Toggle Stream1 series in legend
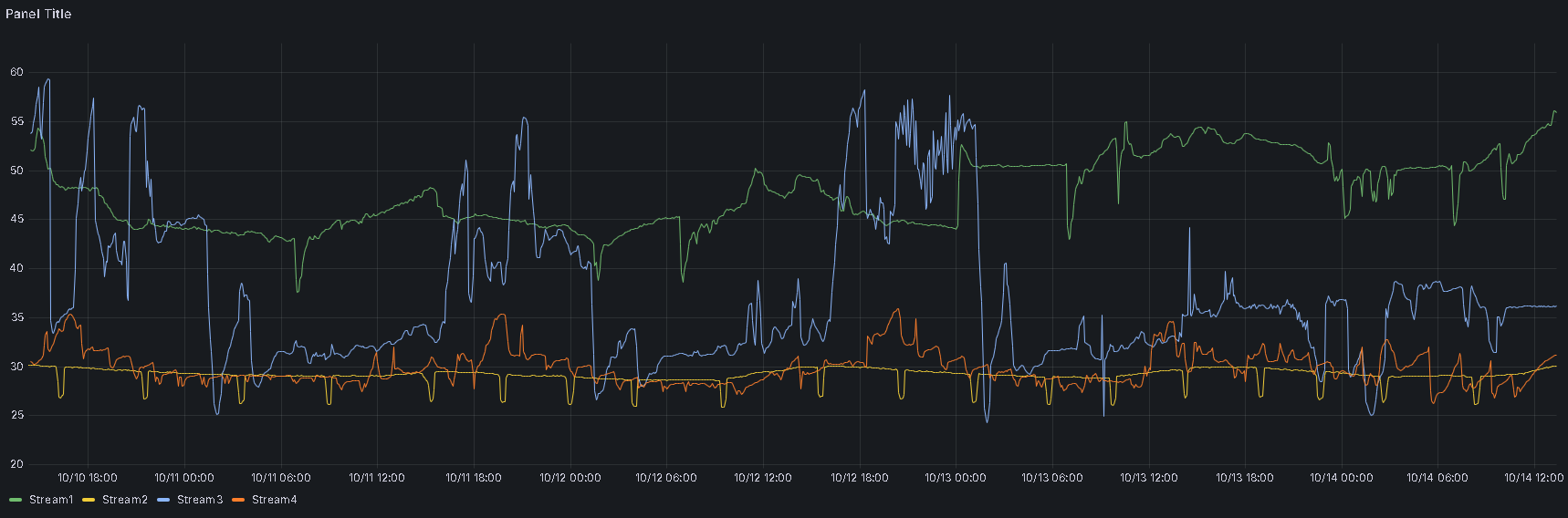Viewport: 1568px width, 518px height. point(51,500)
